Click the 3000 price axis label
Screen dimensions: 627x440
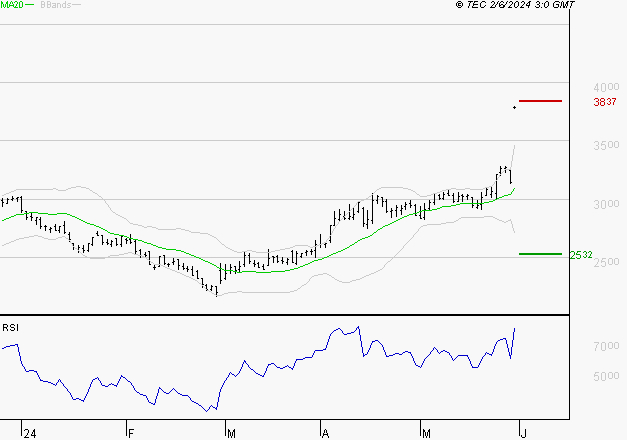[606, 204]
